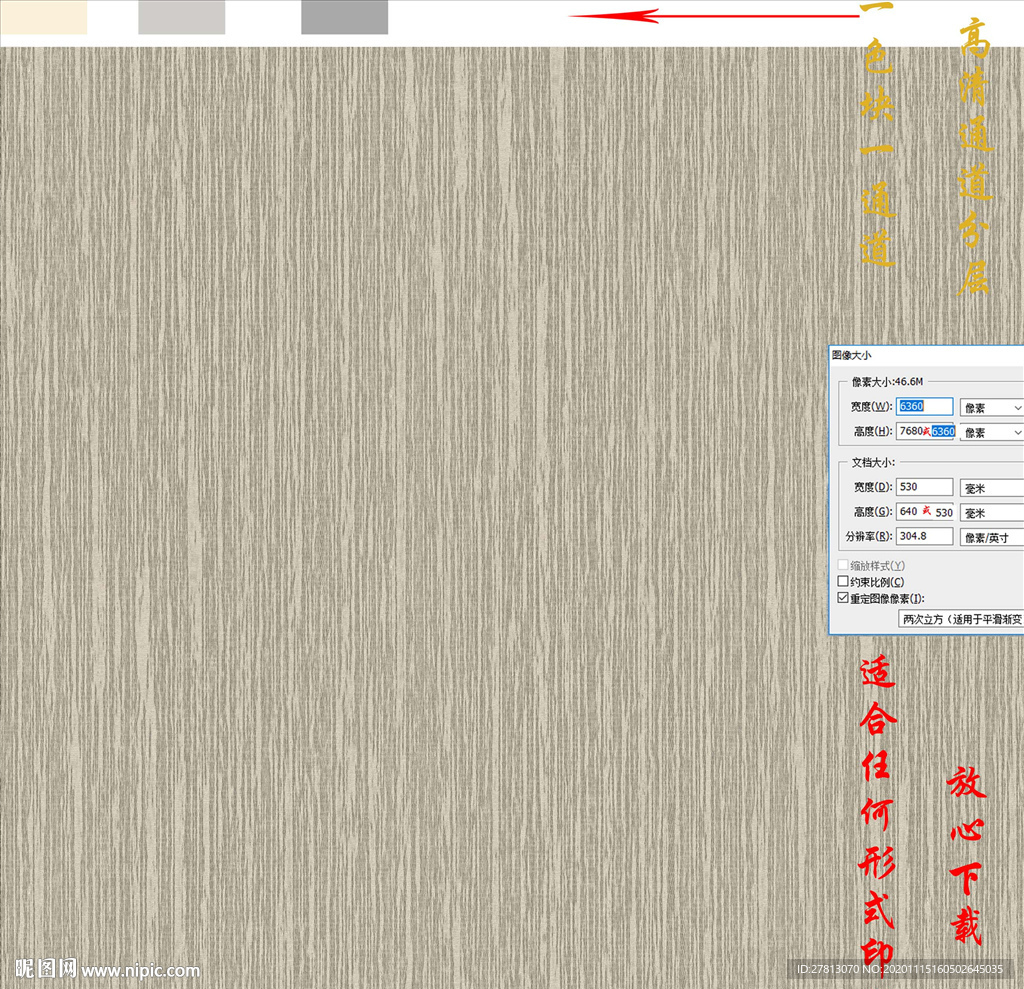The image size is (1024, 989).
Task: Uncheck the resample image checkbox
Action: (843, 598)
